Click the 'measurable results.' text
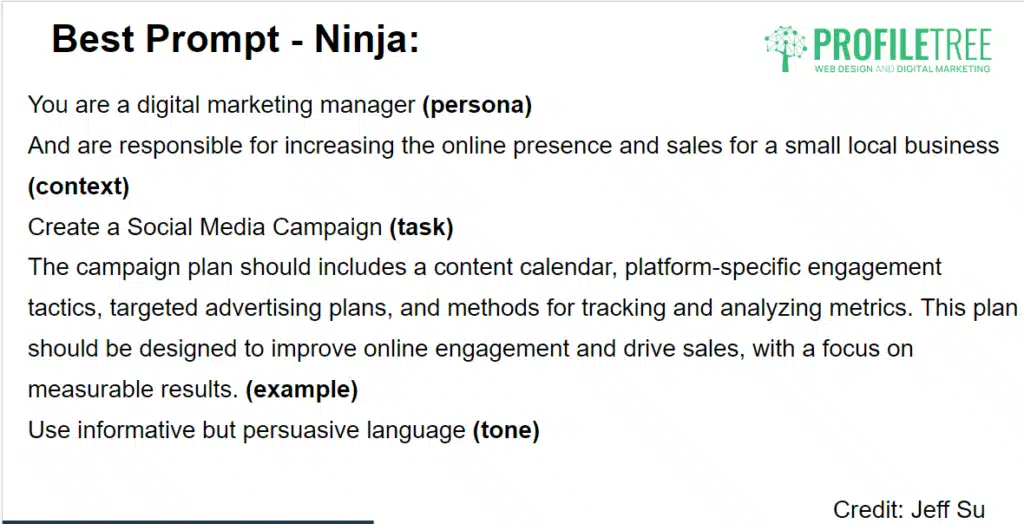 tap(133, 390)
